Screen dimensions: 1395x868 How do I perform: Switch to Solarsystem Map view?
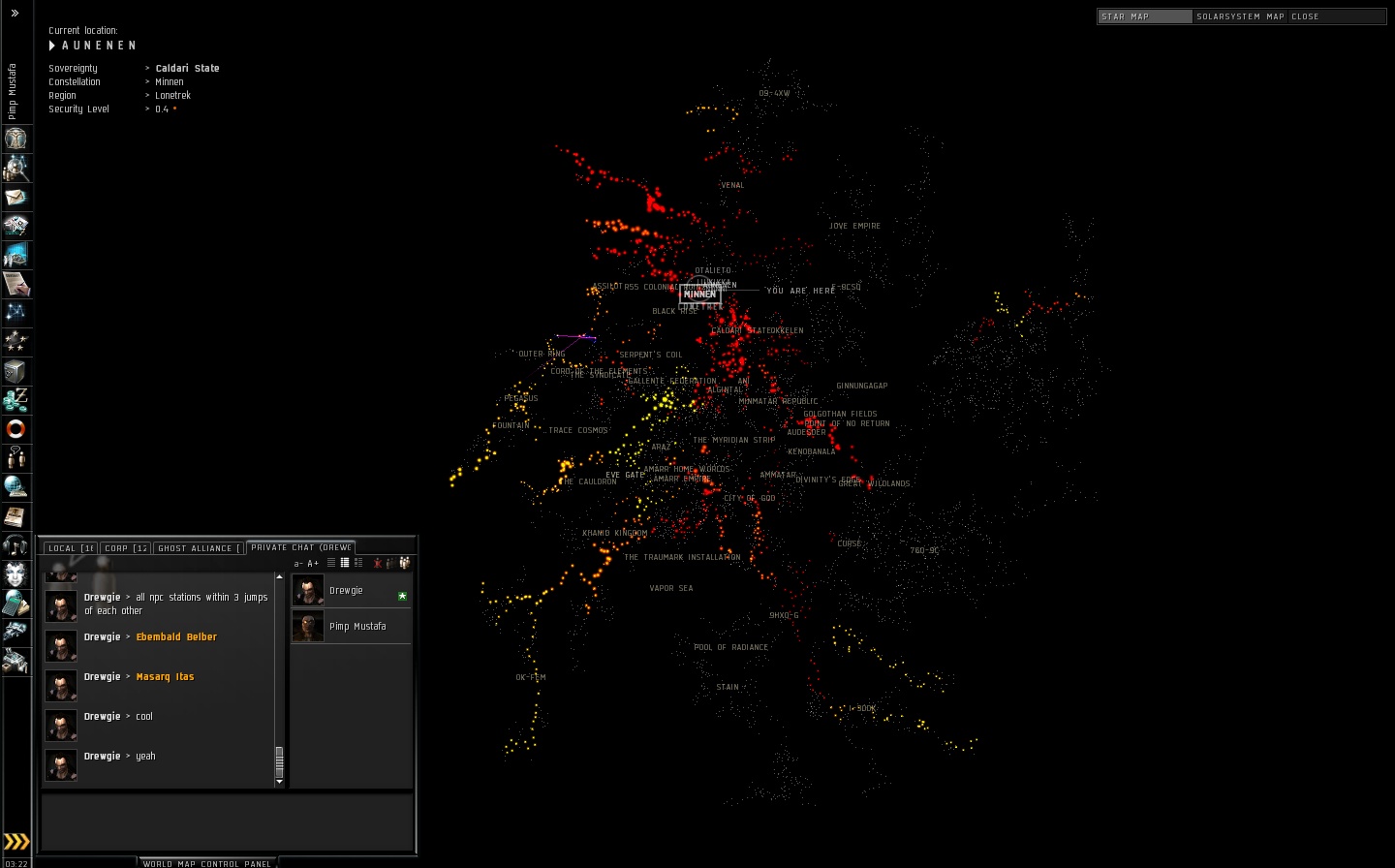click(x=1240, y=16)
